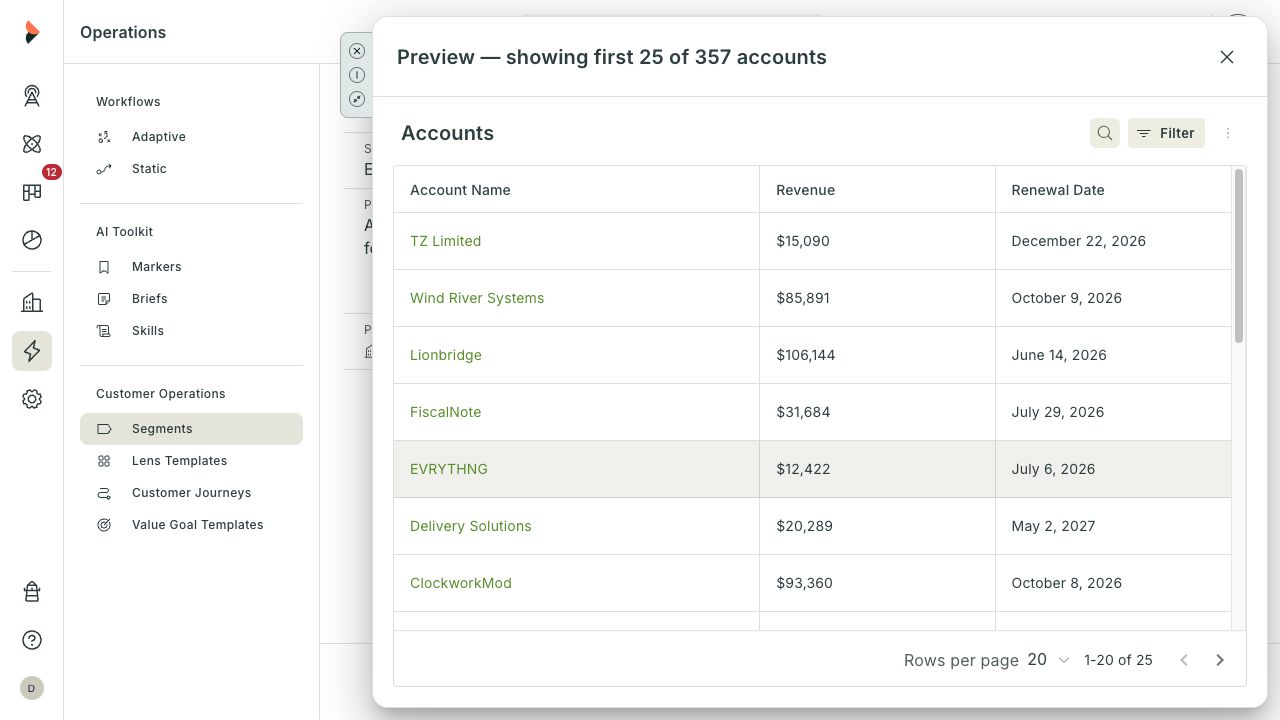Select Segments in Customer Operations
This screenshot has height=720, width=1280.
tap(191, 429)
